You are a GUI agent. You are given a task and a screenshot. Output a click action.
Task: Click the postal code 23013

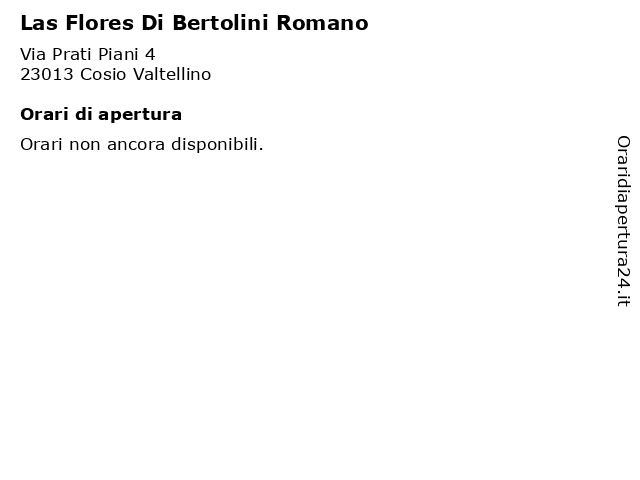pos(47,74)
